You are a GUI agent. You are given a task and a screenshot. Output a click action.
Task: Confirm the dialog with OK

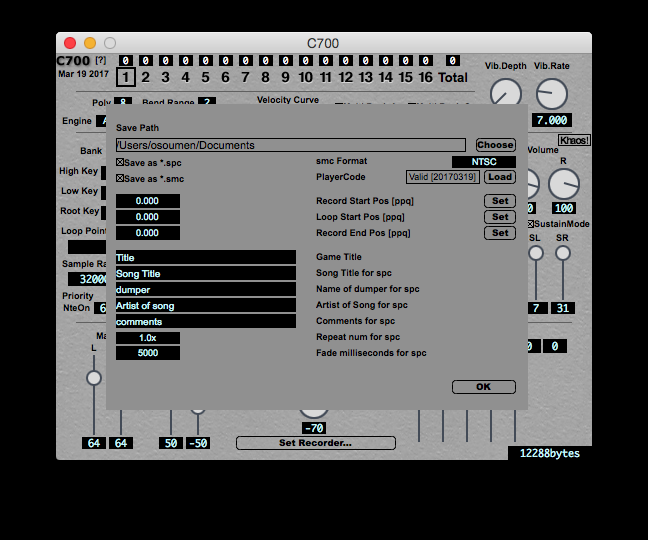(483, 387)
